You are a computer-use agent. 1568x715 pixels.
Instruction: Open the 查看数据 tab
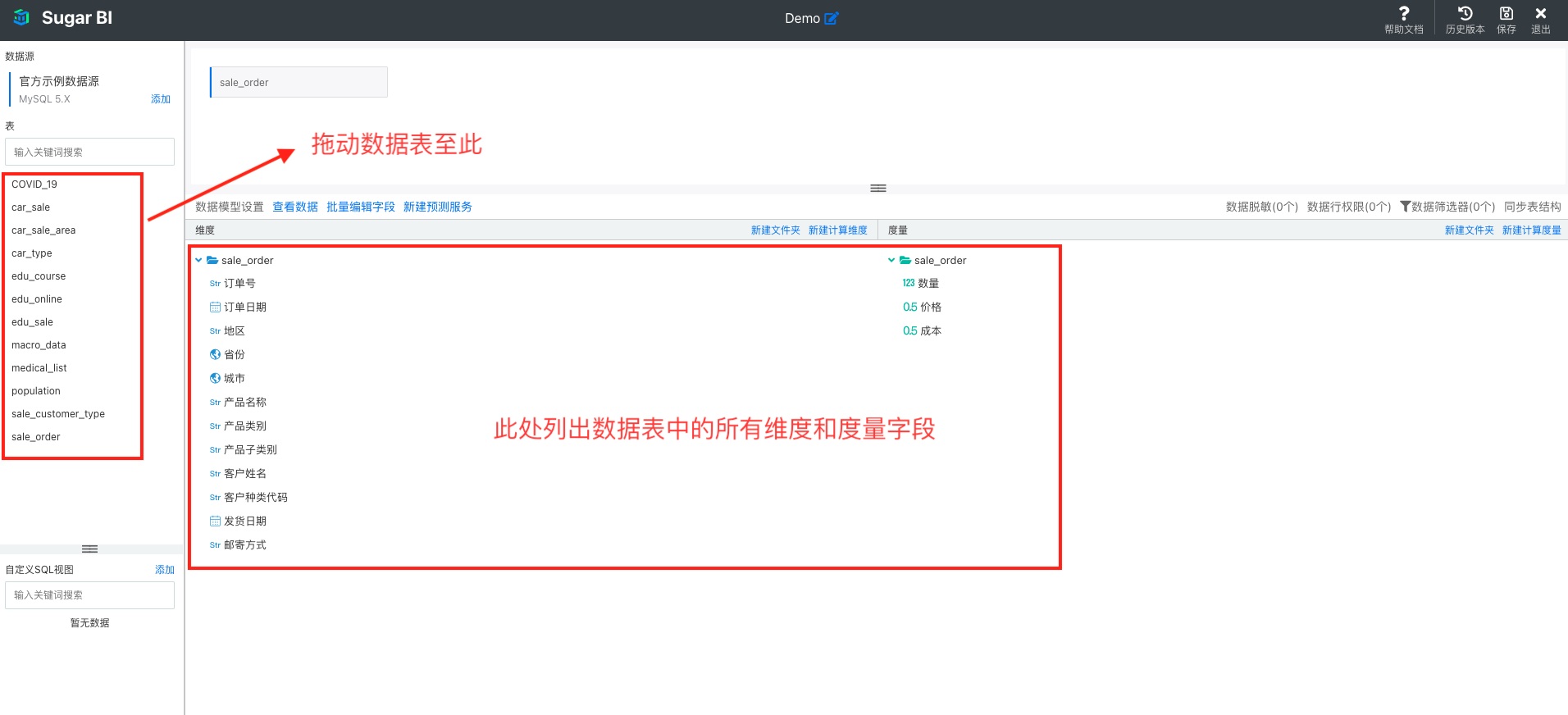pos(295,207)
